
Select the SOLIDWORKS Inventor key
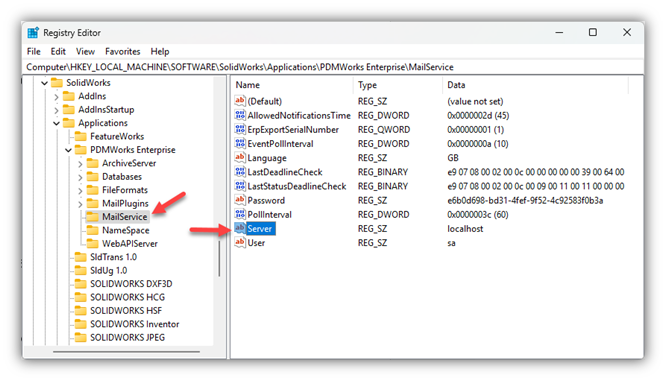click(135, 324)
